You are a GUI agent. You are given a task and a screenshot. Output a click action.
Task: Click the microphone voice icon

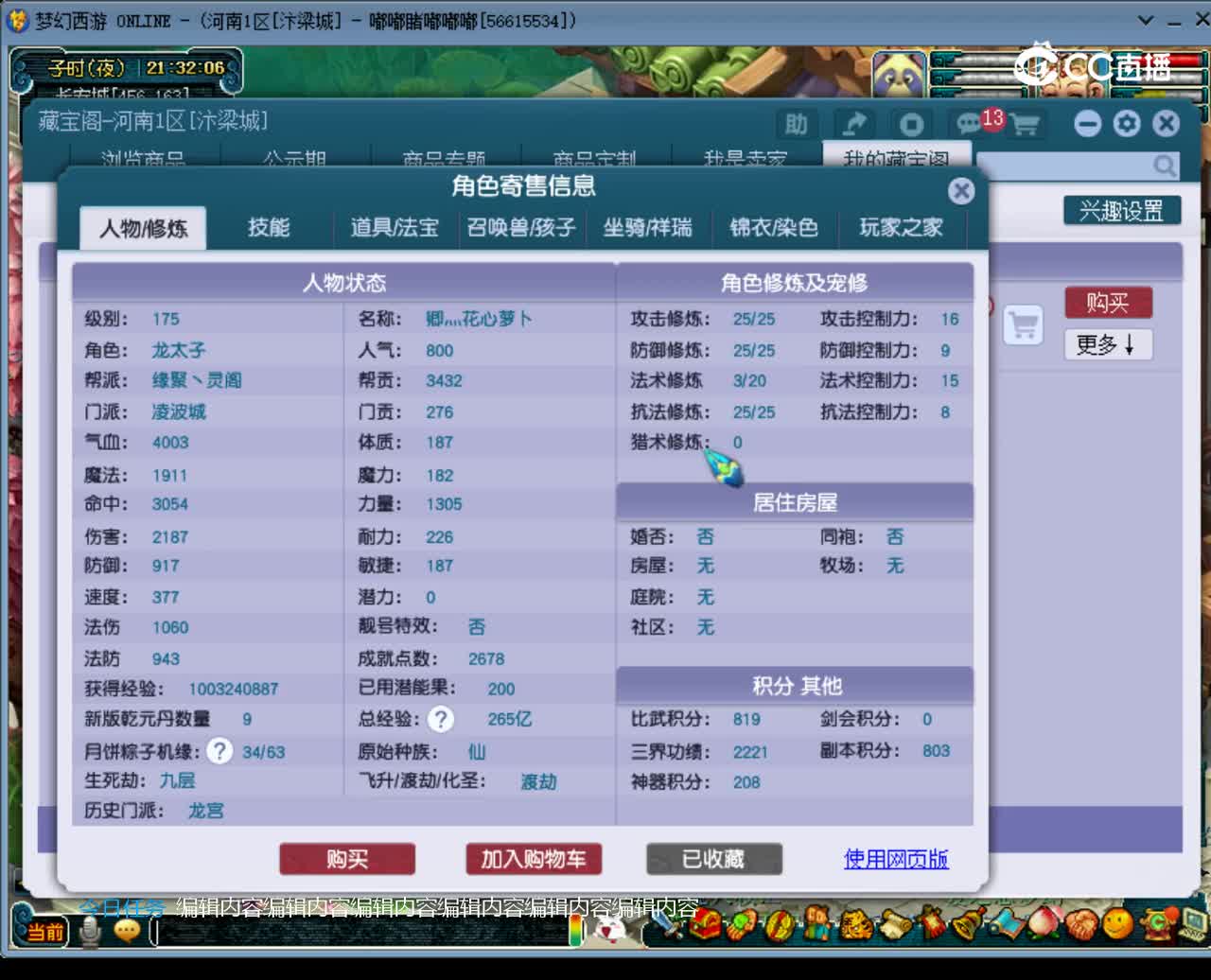90,932
